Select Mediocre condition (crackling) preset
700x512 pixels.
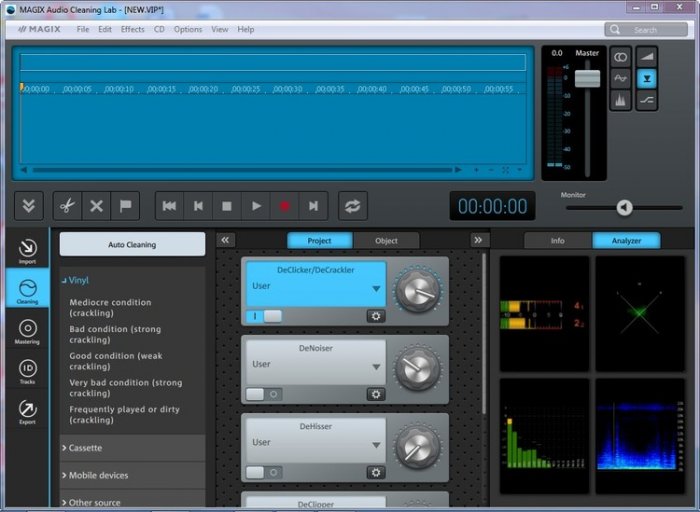pyautogui.click(x=110, y=307)
